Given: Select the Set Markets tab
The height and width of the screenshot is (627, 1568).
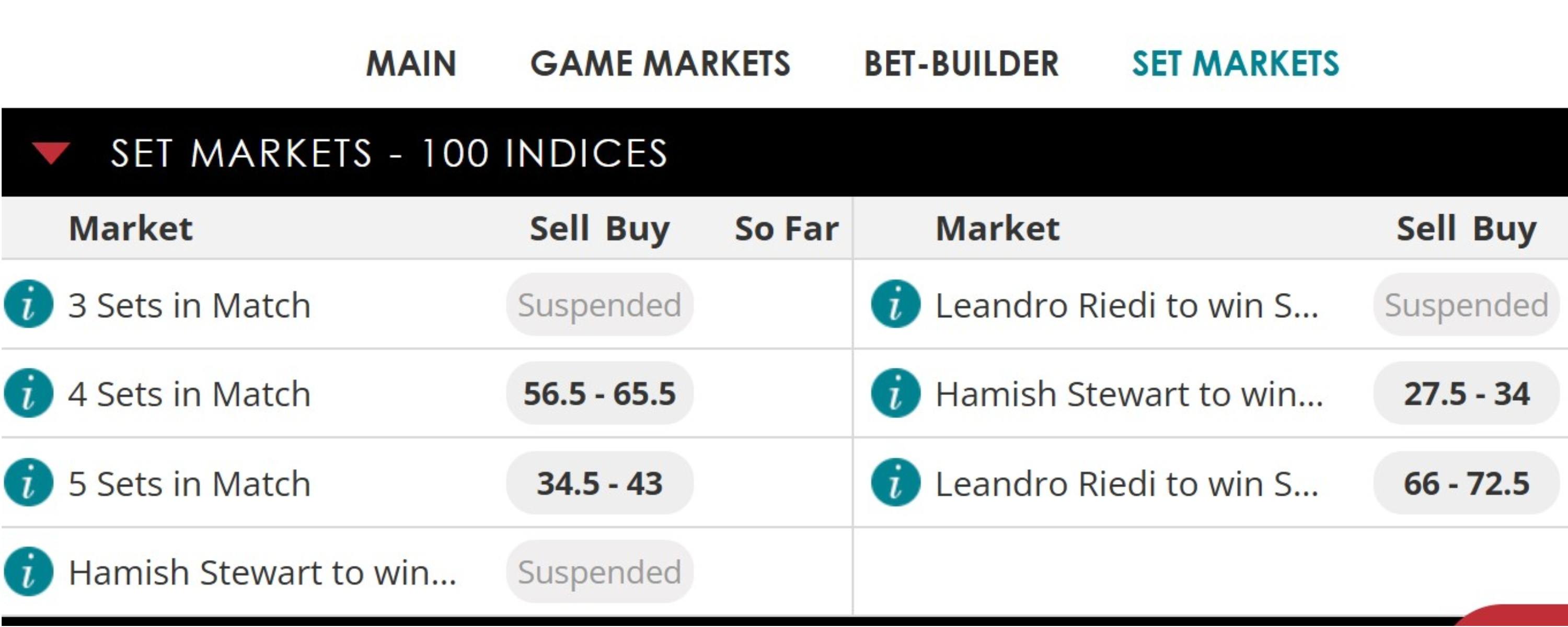Looking at the screenshot, I should tap(1236, 63).
